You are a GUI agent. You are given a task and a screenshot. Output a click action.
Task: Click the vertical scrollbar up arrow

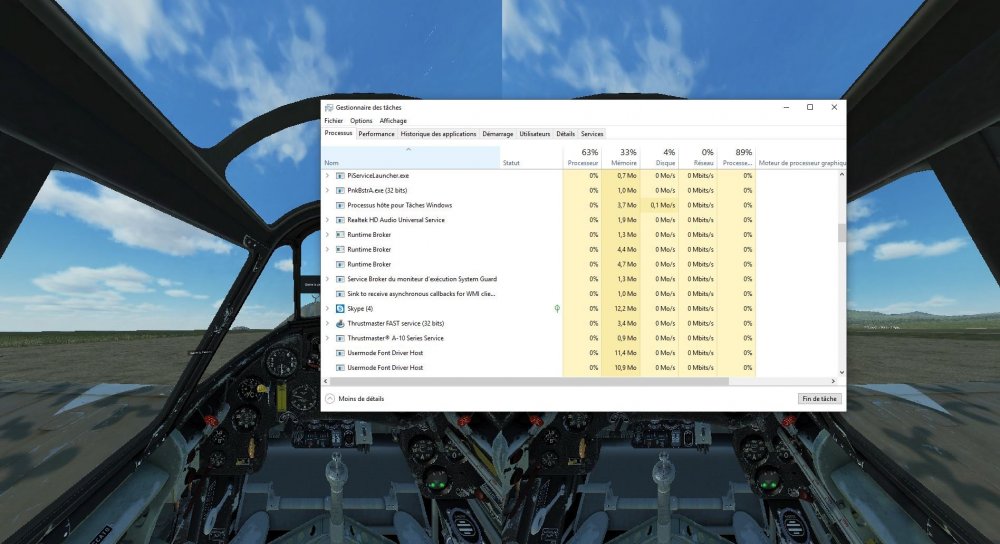(x=842, y=174)
